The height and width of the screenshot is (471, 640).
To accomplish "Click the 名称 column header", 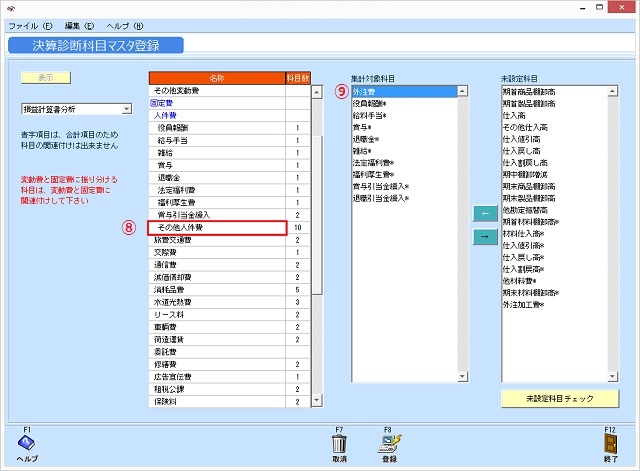I will coord(217,78).
